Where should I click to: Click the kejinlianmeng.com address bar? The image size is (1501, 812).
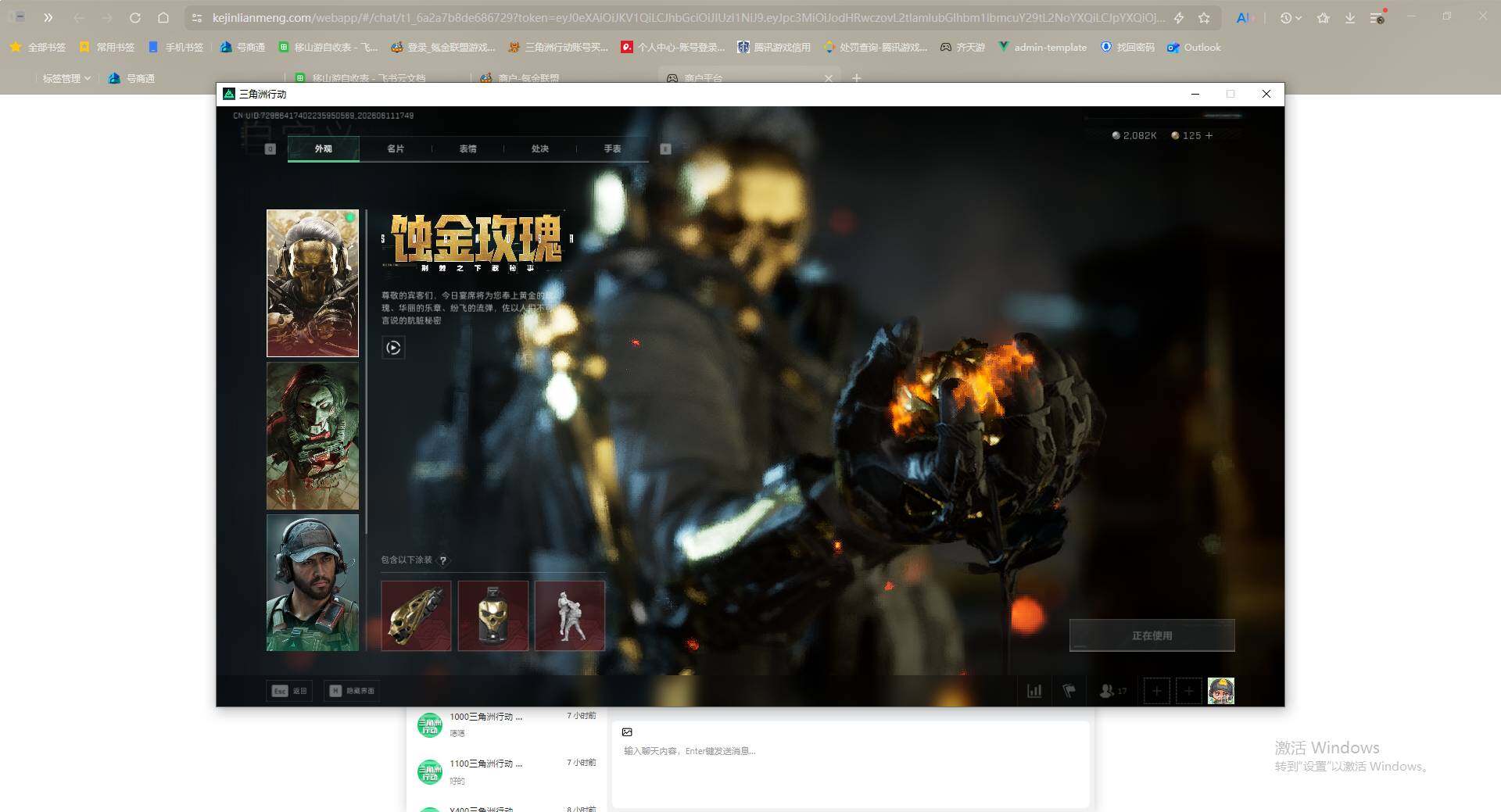coord(688,17)
